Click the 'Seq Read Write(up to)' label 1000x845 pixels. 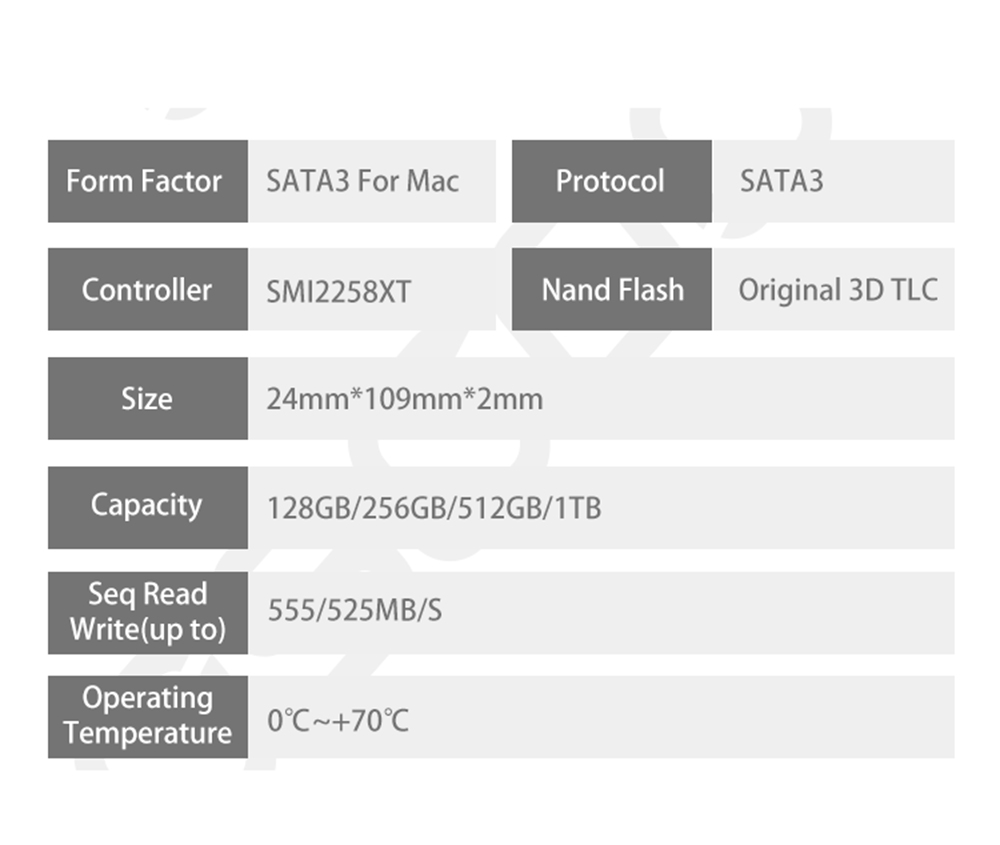(147, 612)
